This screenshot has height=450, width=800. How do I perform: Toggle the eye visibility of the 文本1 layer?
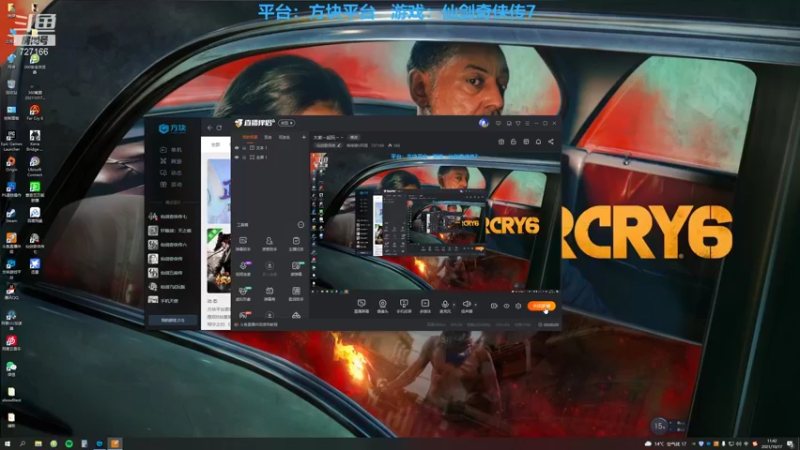(x=237, y=148)
